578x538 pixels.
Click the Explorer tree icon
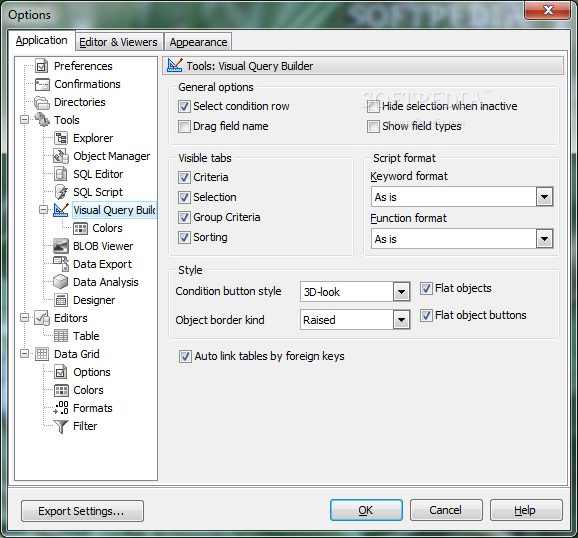coord(61,138)
